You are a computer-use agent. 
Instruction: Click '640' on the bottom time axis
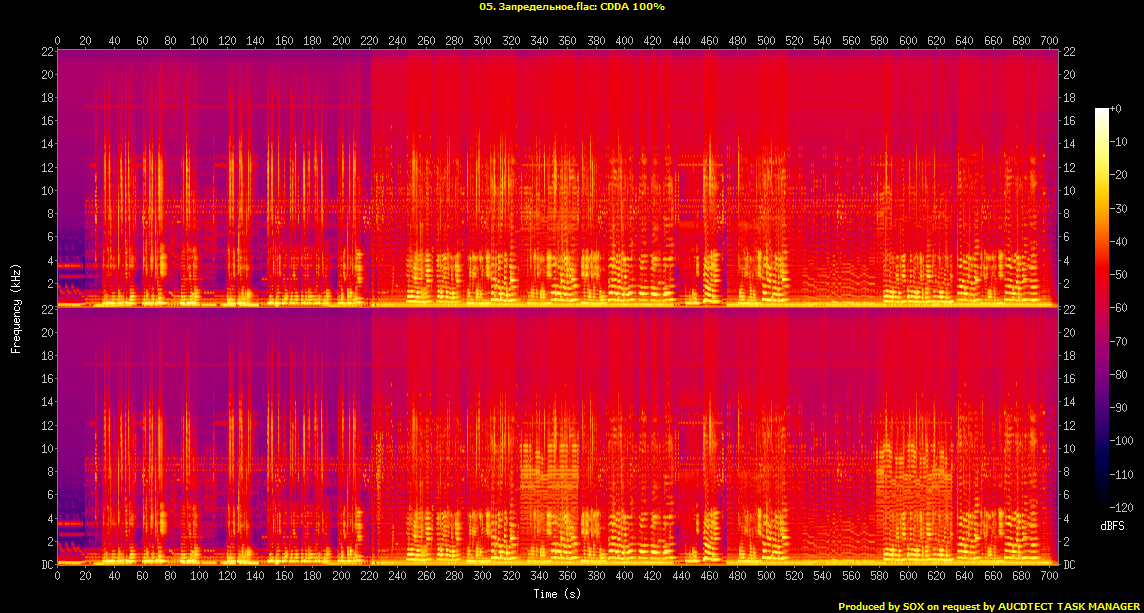click(964, 576)
